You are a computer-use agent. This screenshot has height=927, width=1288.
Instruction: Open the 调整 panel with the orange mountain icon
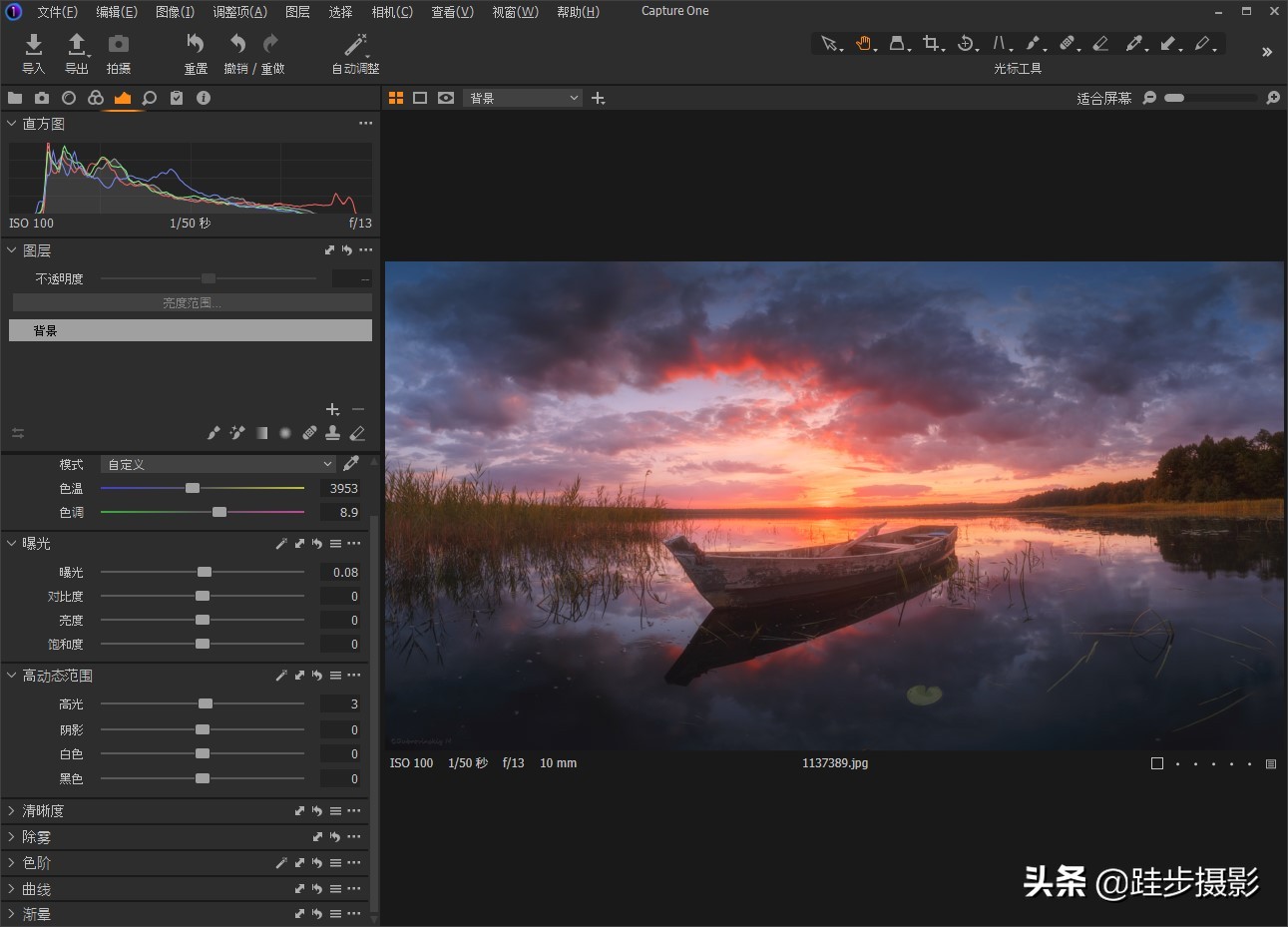122,97
